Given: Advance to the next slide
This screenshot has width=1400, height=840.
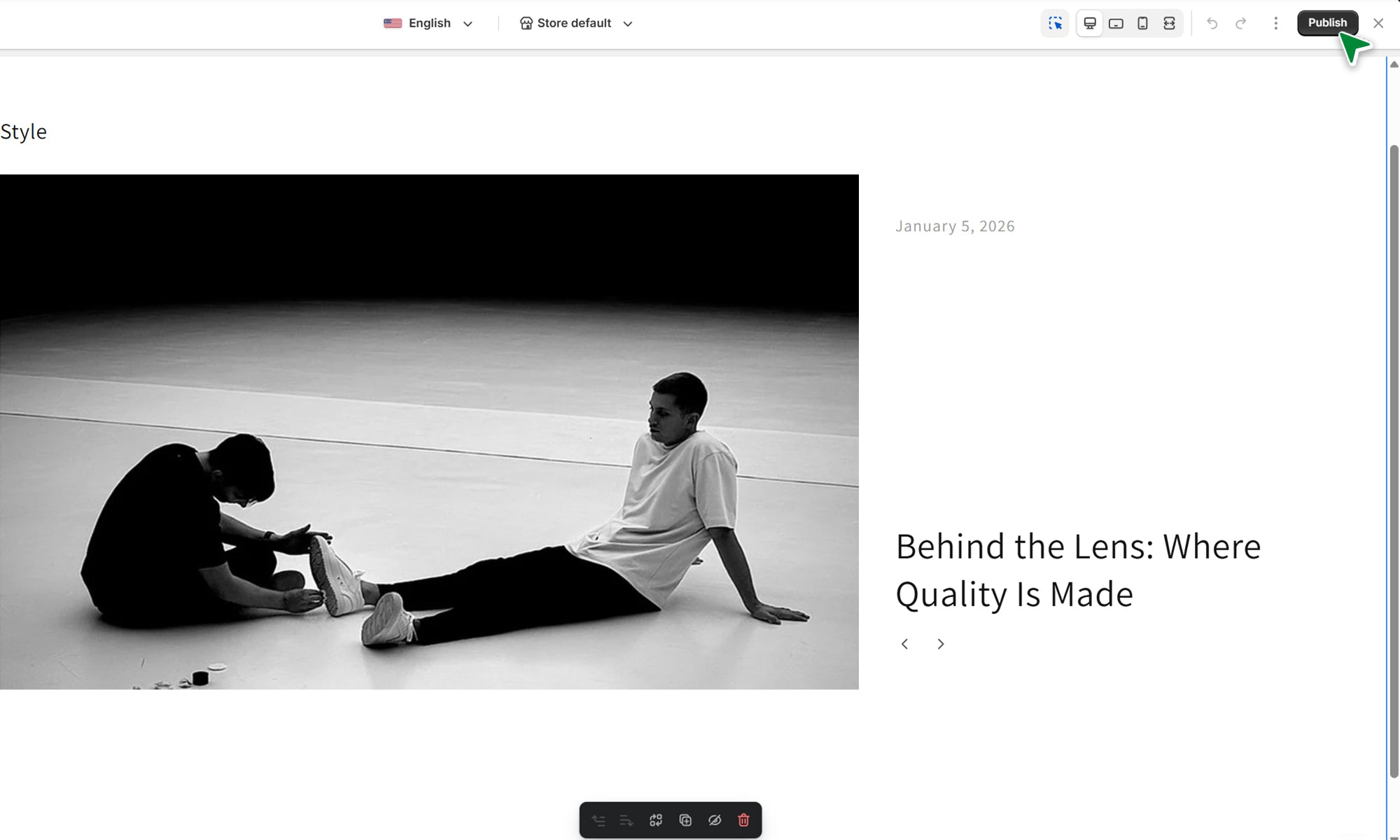Looking at the screenshot, I should coord(941,644).
